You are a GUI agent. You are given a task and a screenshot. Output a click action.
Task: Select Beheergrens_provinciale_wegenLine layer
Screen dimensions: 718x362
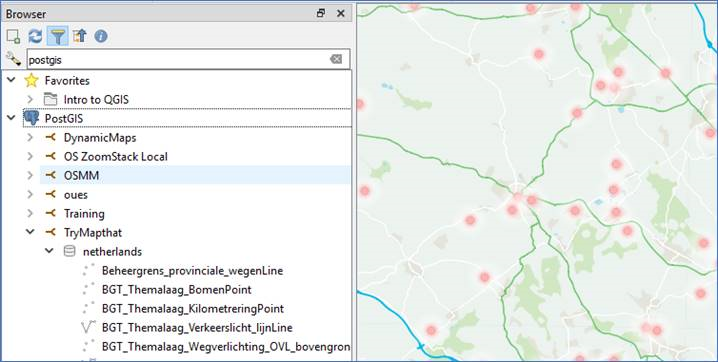pos(192,270)
